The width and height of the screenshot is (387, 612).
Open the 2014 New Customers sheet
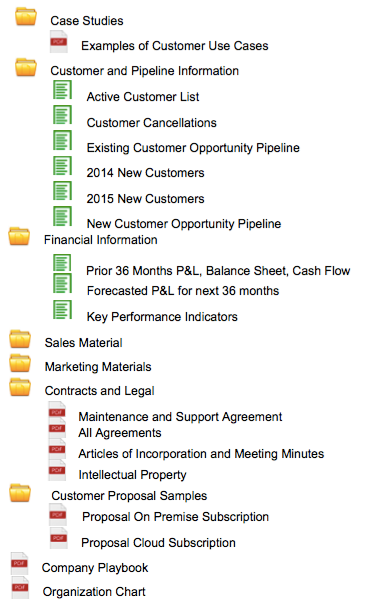click(145, 173)
